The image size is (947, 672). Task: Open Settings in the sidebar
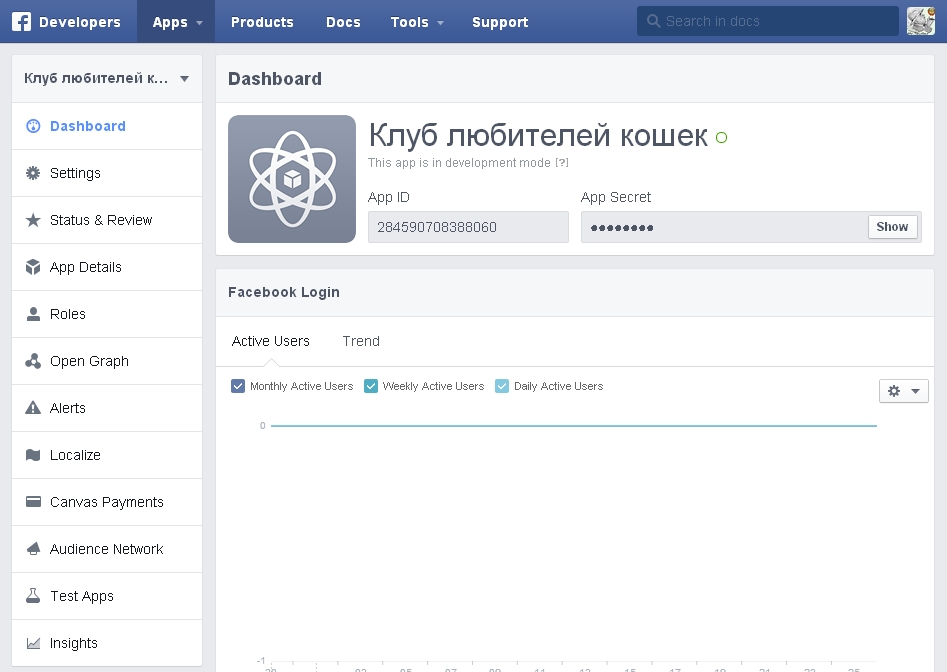[107, 173]
